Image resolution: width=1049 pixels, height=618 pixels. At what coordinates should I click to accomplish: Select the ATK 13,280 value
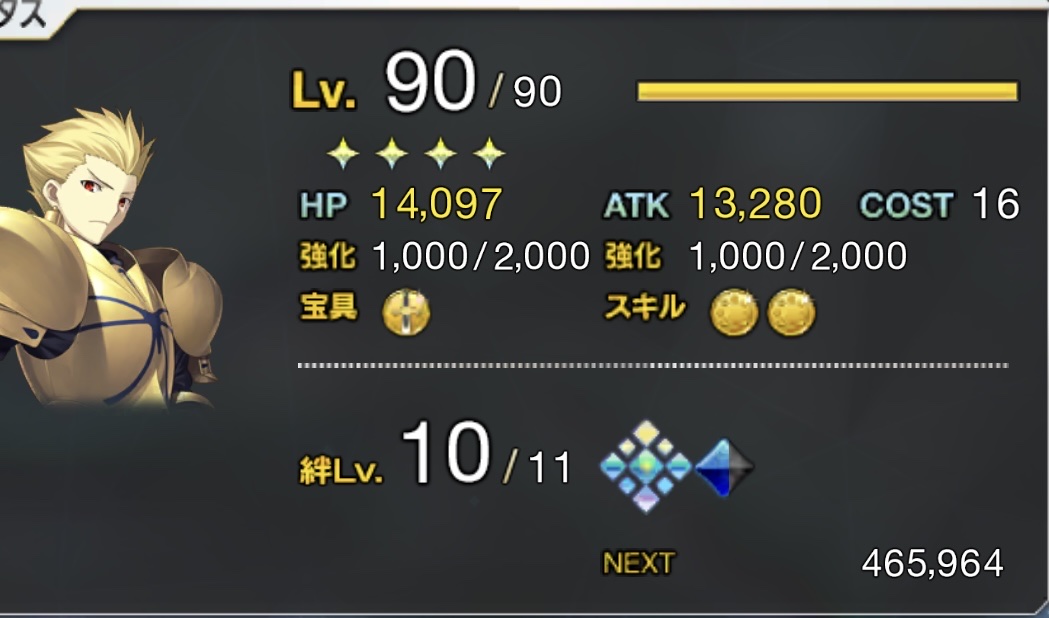click(755, 204)
